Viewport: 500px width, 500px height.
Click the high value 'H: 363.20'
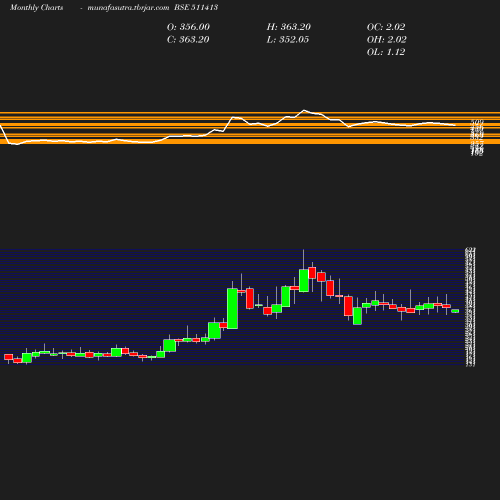[289, 27]
